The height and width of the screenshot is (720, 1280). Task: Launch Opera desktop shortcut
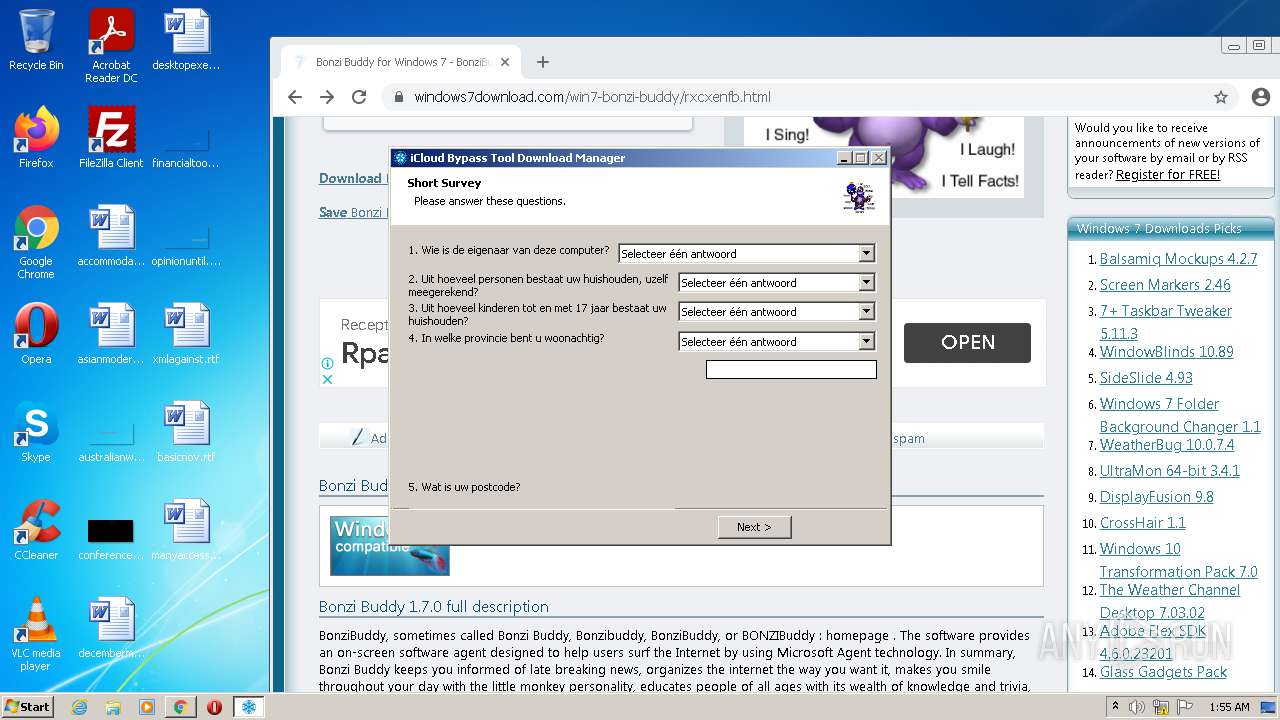[36, 334]
